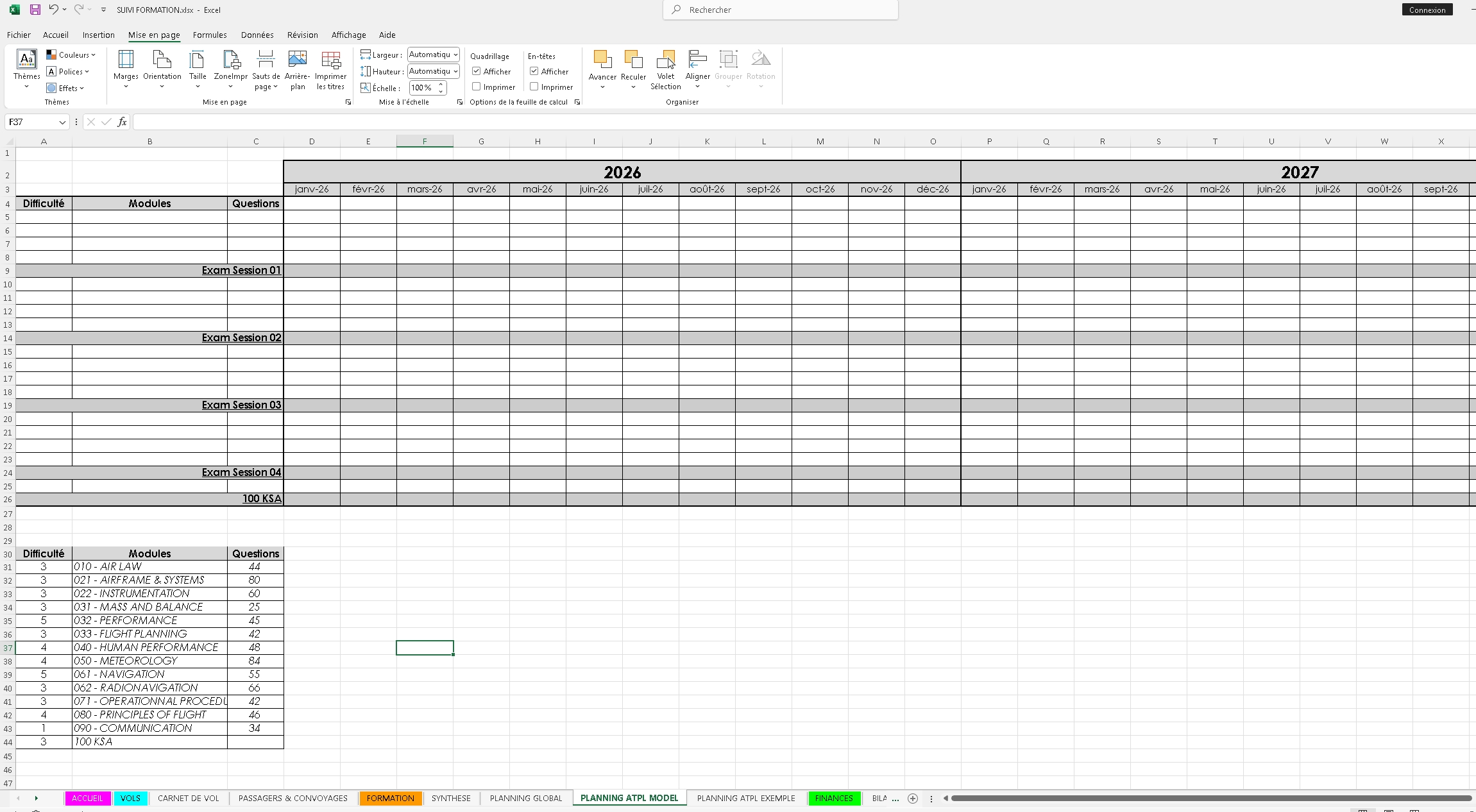The height and width of the screenshot is (812, 1476).
Task: Open the Marges margins tool
Action: (126, 69)
